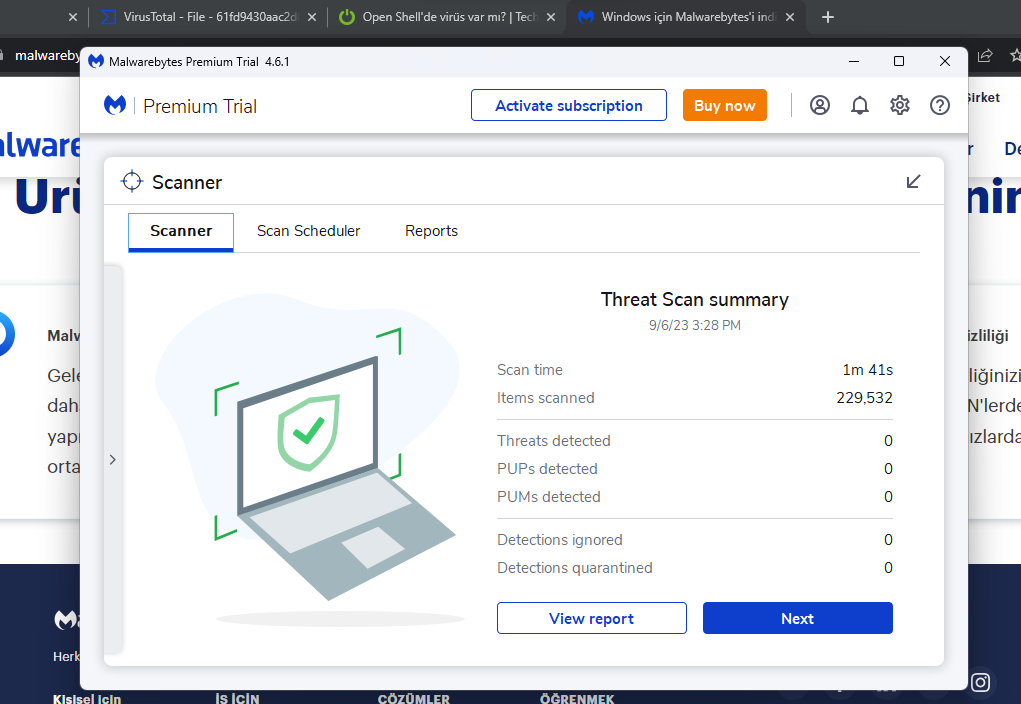1021x704 pixels.
Task: Click the Items scanned value 229,532
Action: (x=864, y=398)
